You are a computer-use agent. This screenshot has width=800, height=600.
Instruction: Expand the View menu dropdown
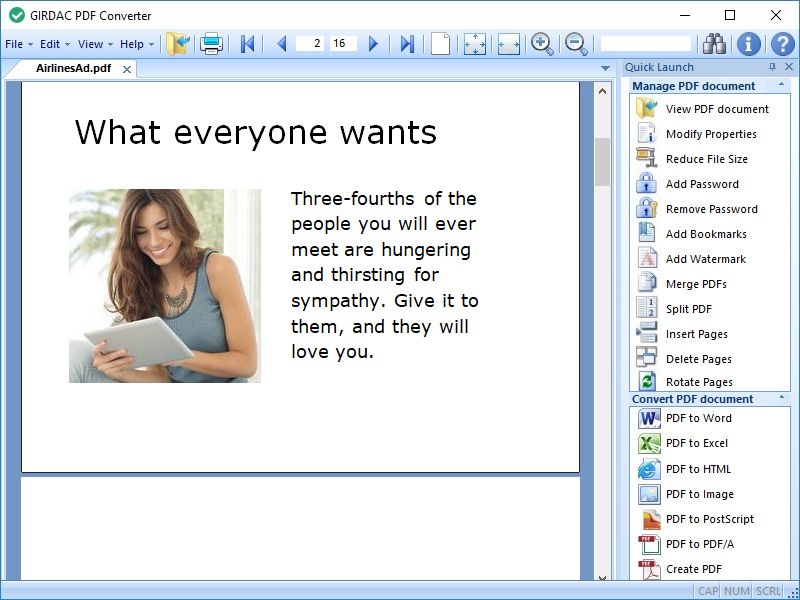(91, 43)
